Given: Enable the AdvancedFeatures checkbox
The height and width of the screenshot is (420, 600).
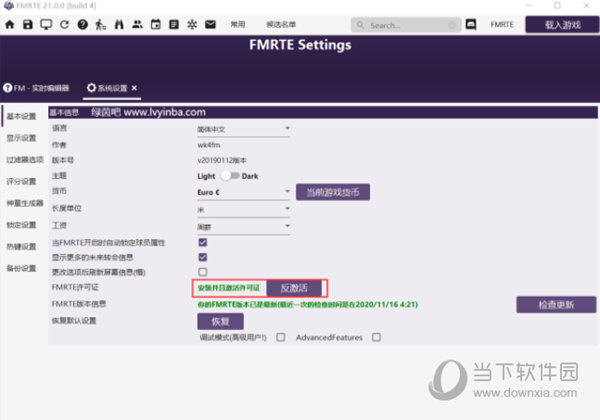Looking at the screenshot, I should pyautogui.click(x=377, y=337).
